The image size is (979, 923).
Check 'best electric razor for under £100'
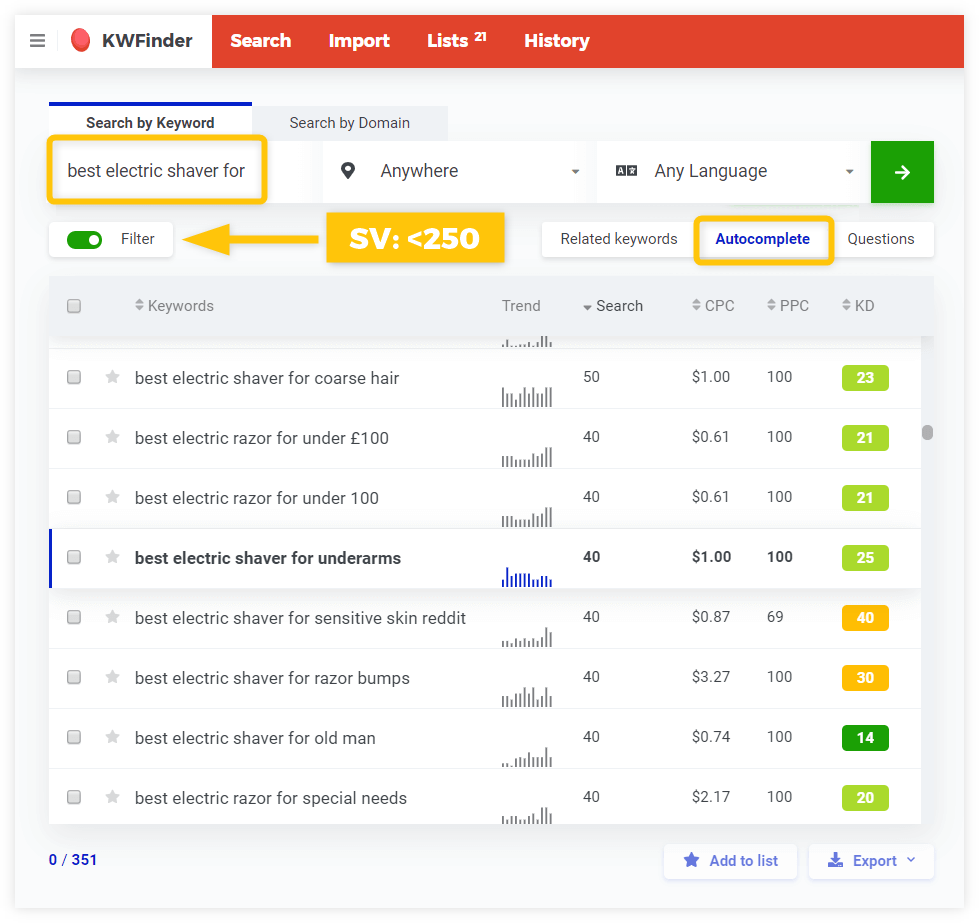pyautogui.click(x=74, y=437)
